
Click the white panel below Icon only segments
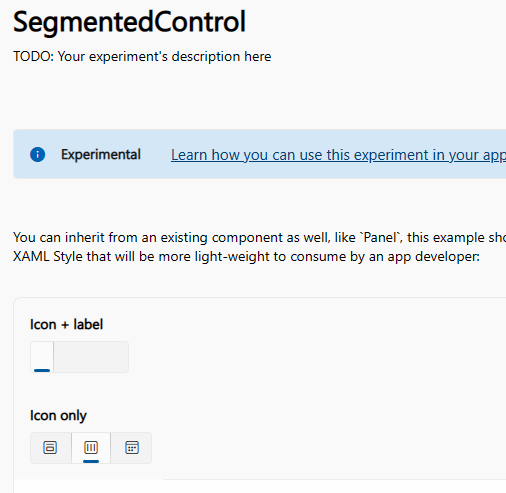coord(260,487)
